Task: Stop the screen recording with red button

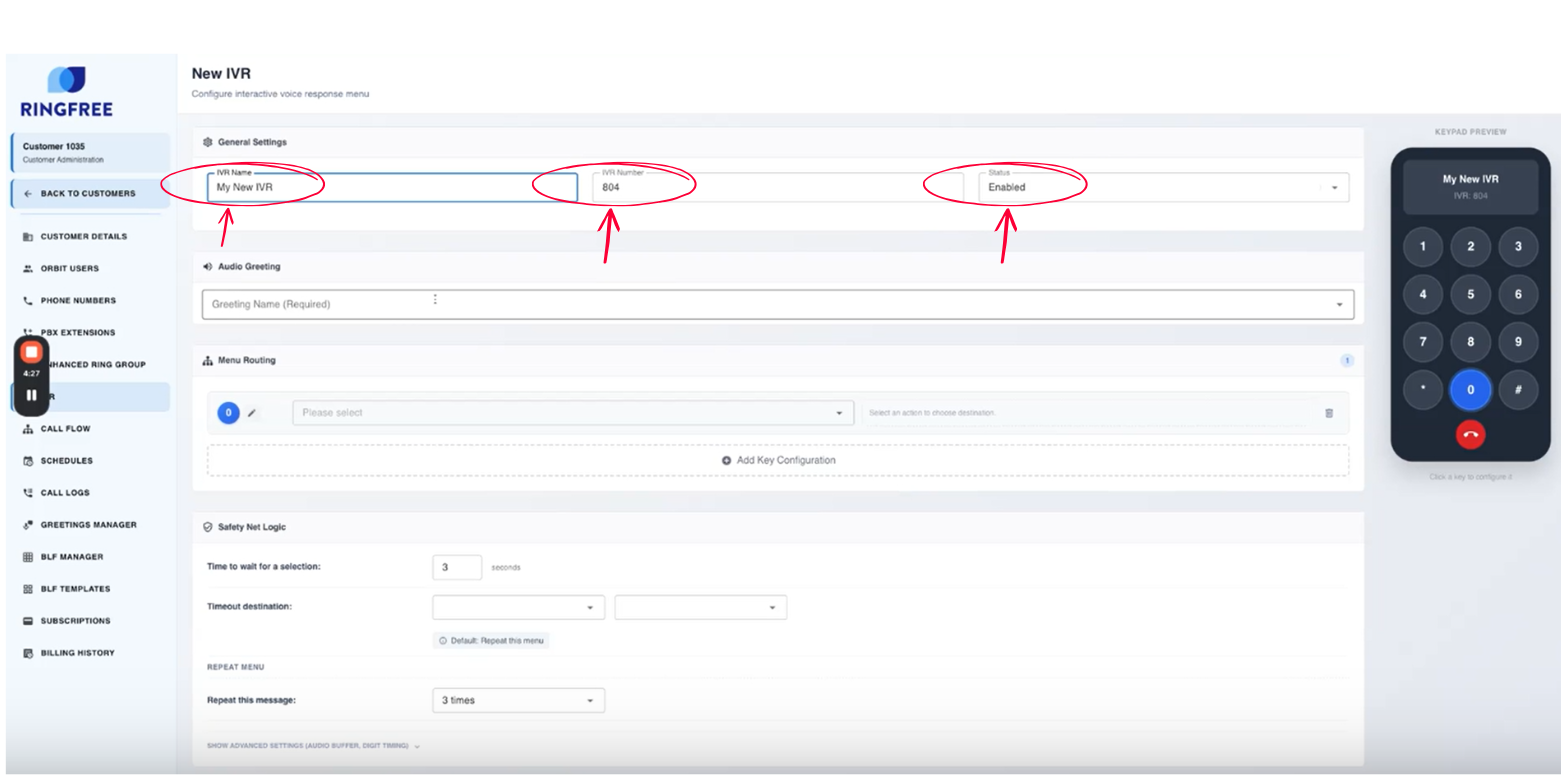Action: (x=31, y=352)
